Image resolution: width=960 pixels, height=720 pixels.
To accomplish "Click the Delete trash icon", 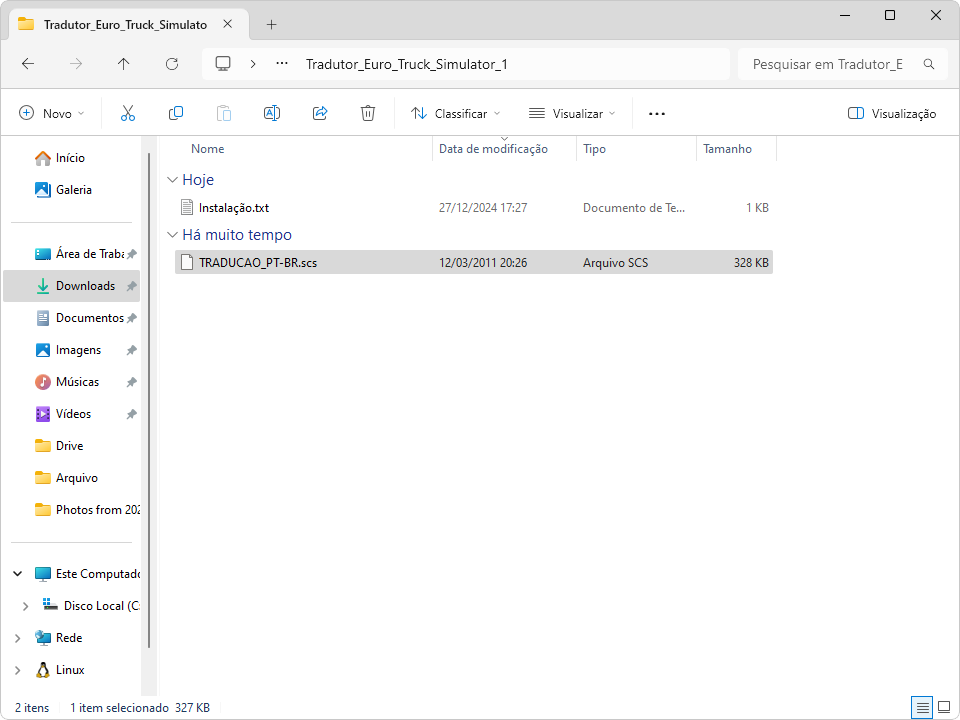I will click(x=368, y=113).
